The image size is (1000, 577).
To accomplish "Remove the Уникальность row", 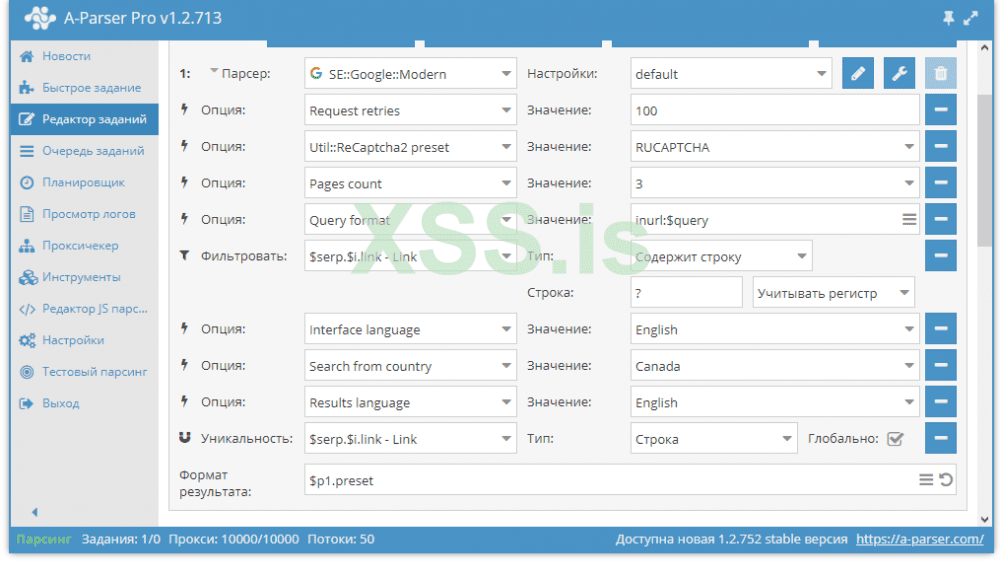I will pyautogui.click(x=941, y=437).
